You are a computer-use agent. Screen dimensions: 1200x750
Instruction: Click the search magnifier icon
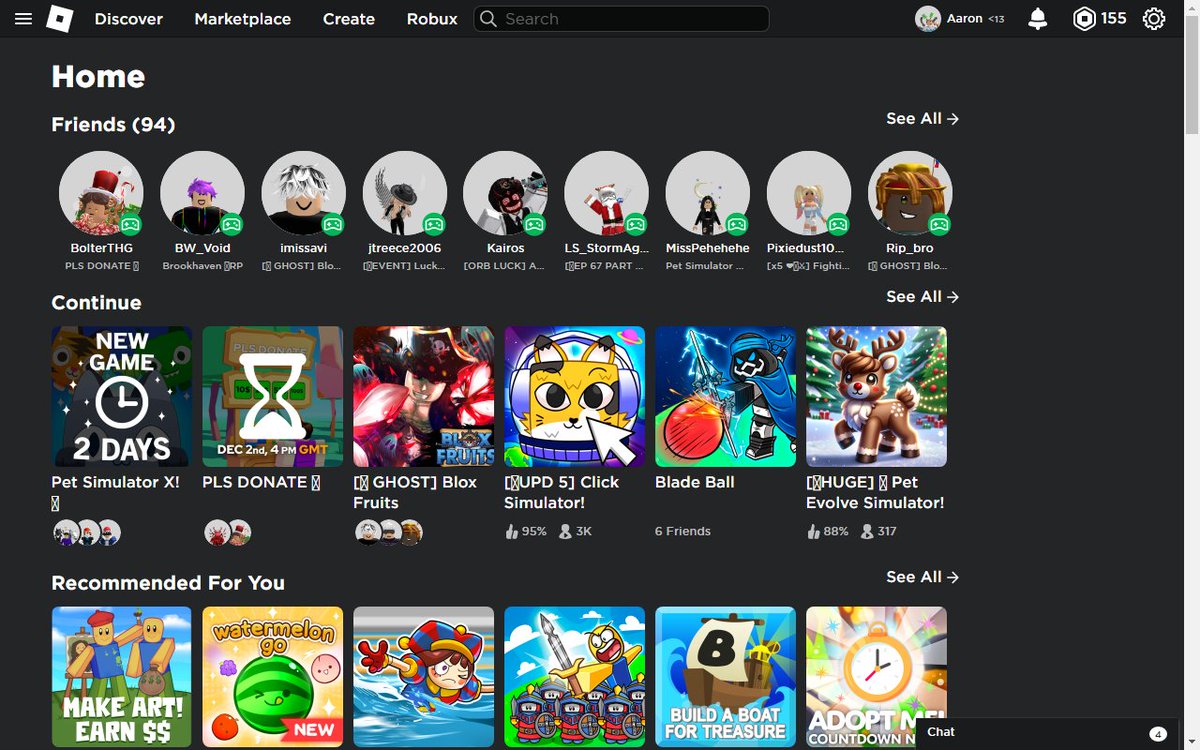point(488,19)
